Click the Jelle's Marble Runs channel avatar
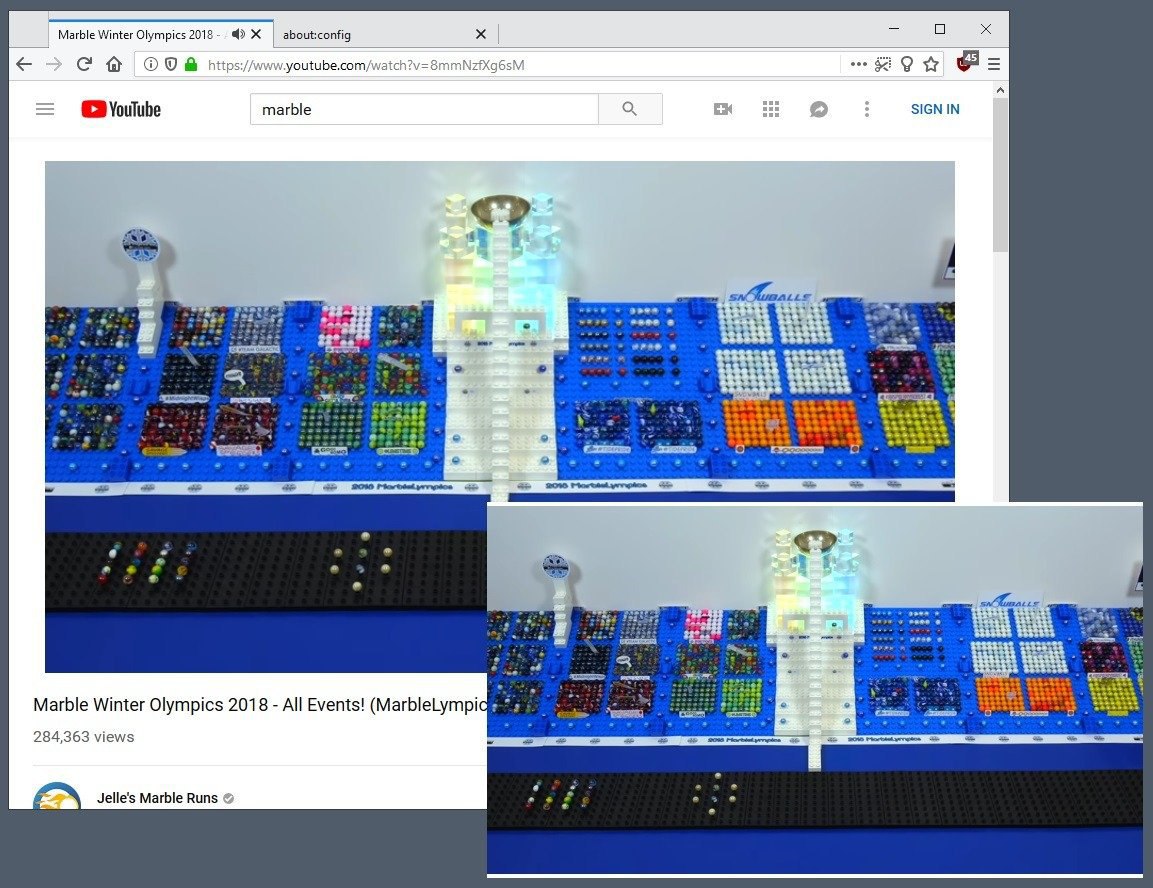Screen dimensions: 1153x888 click(x=57, y=795)
